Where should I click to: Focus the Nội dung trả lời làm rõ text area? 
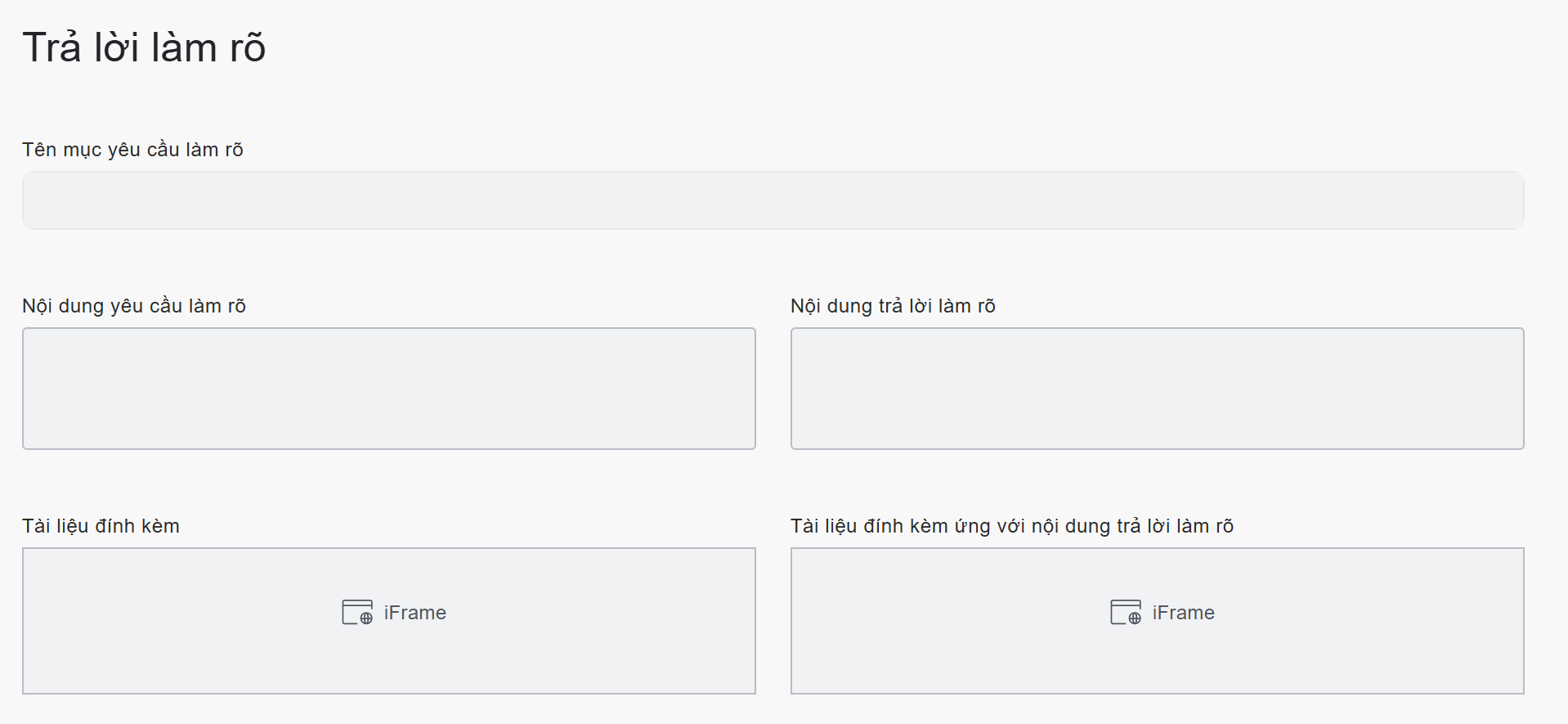tap(1157, 389)
